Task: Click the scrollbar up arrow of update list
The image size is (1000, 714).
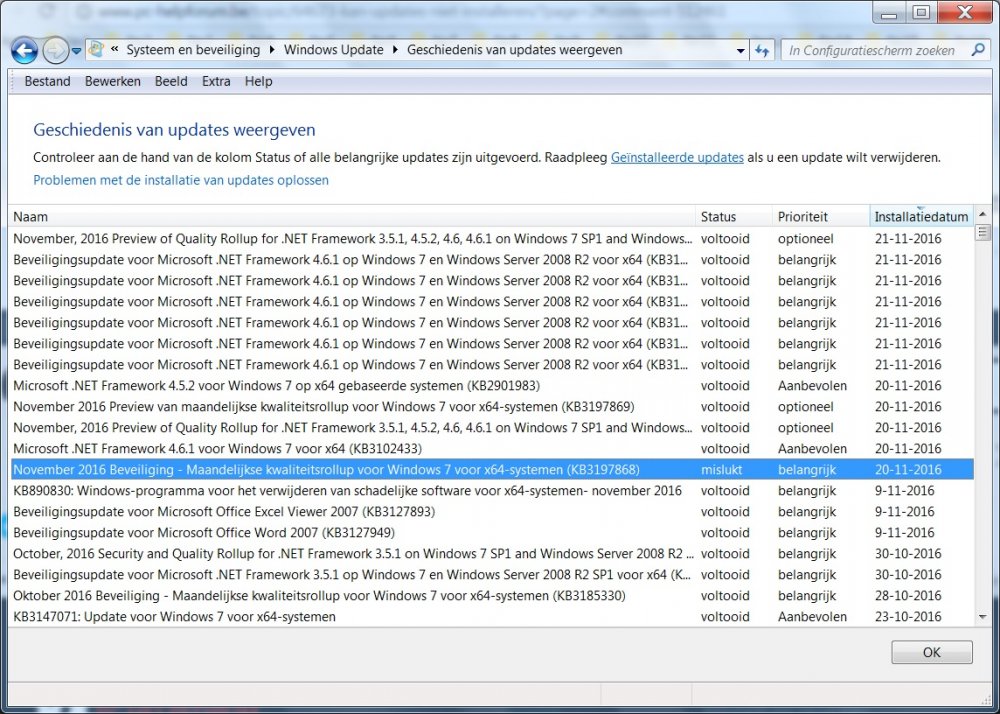Action: [x=982, y=216]
